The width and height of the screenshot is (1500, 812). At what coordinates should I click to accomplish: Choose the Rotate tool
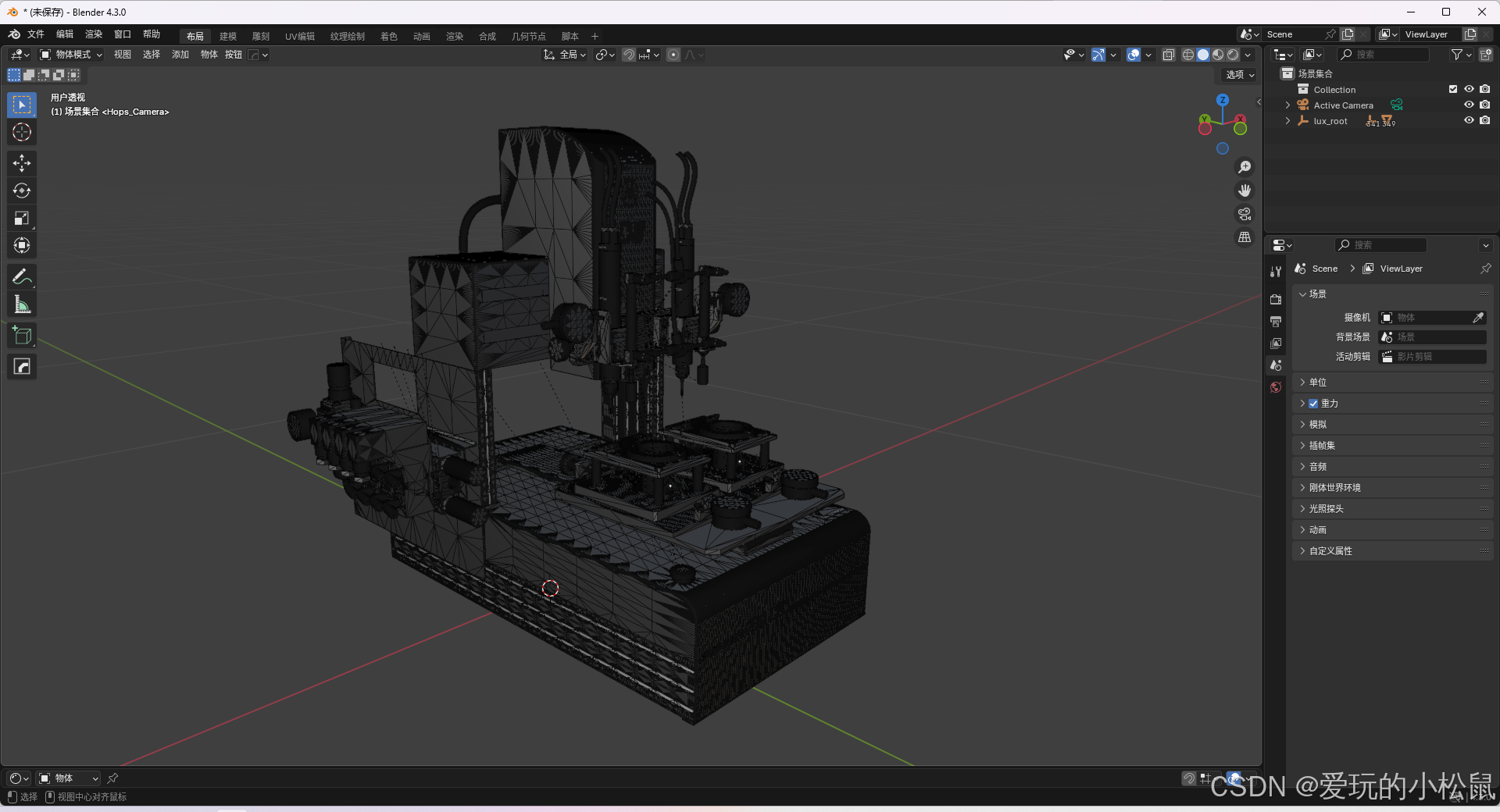tap(22, 191)
